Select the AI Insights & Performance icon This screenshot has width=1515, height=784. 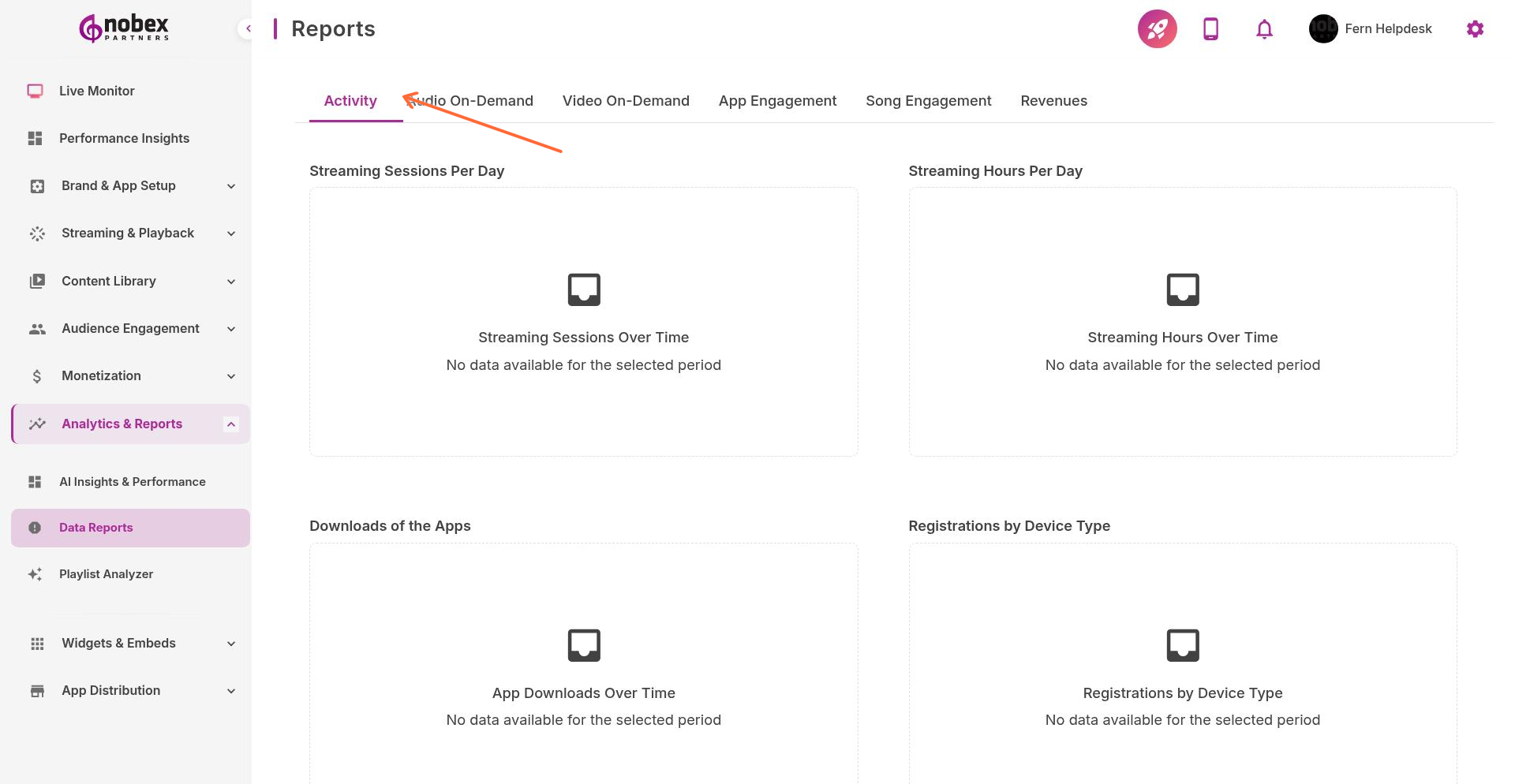click(36, 481)
